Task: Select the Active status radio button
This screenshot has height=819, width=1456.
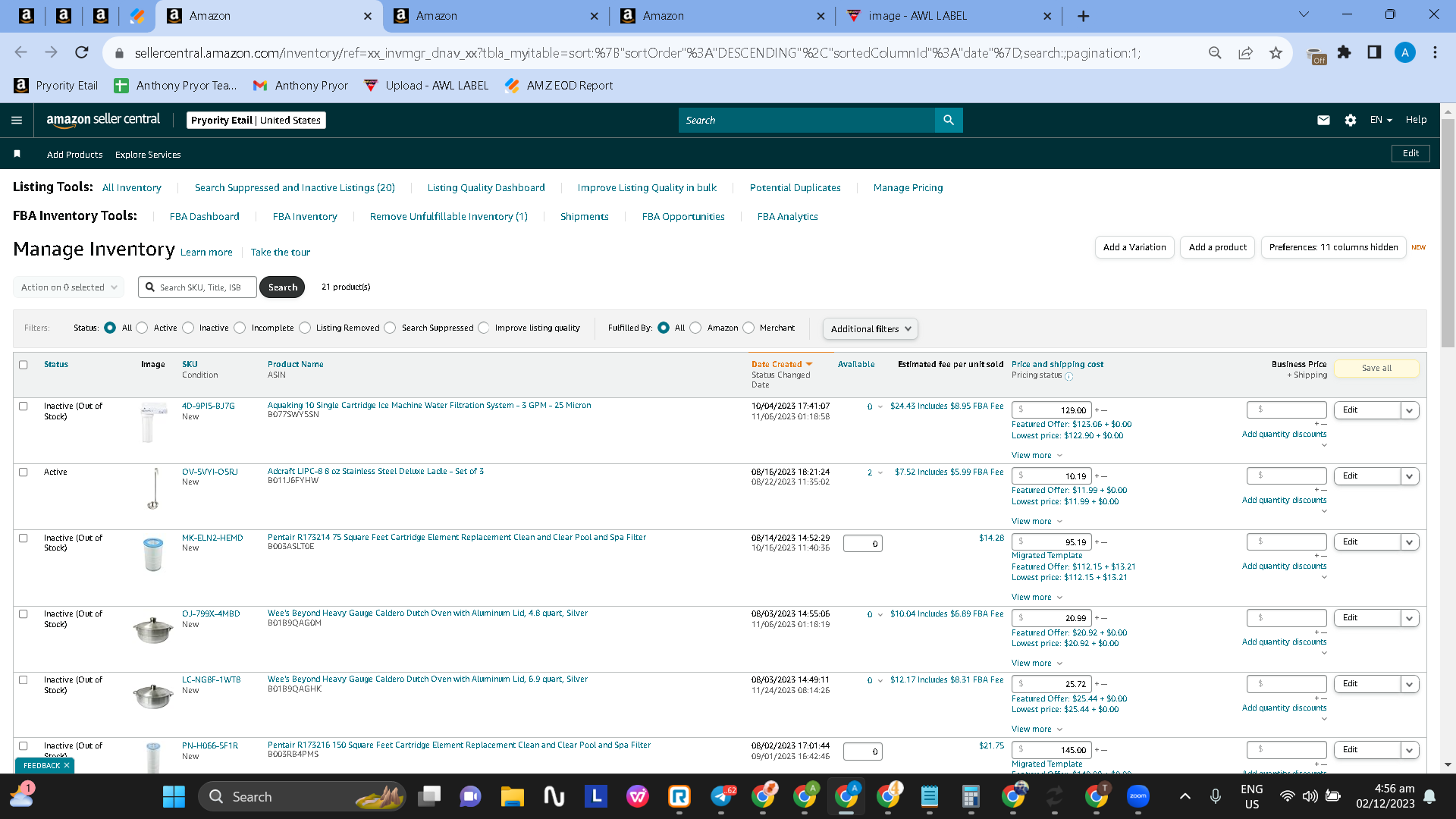Action: [x=143, y=328]
